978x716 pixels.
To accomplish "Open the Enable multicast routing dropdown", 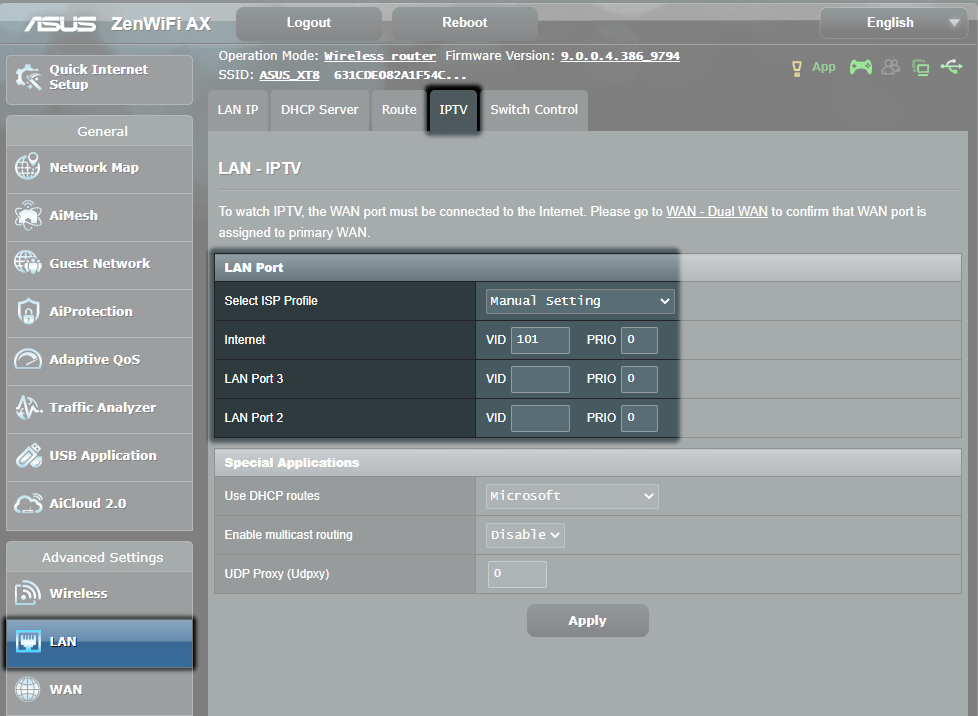I will pyautogui.click(x=524, y=535).
